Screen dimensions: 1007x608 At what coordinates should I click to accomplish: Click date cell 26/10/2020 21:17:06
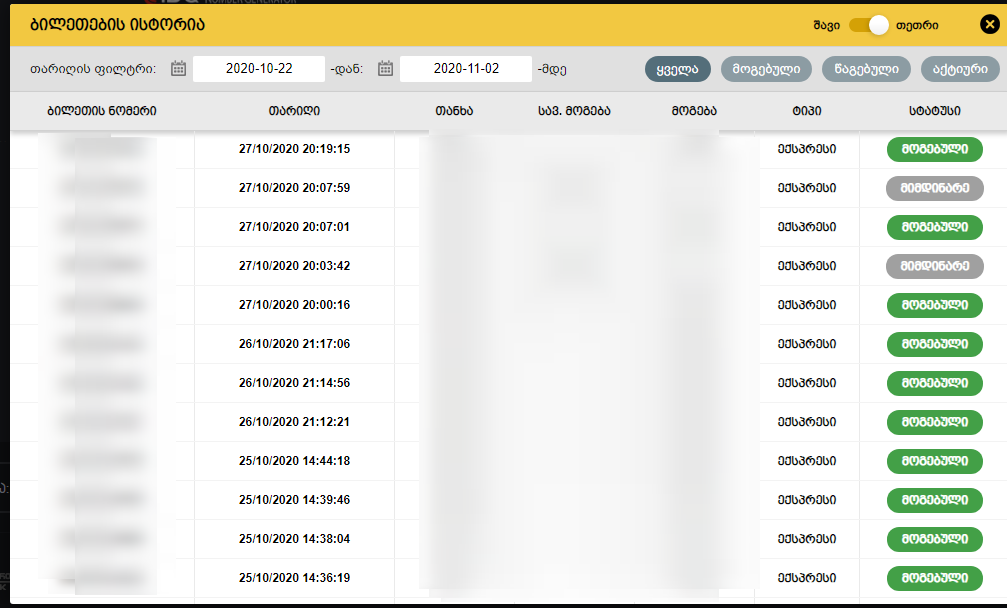(294, 344)
